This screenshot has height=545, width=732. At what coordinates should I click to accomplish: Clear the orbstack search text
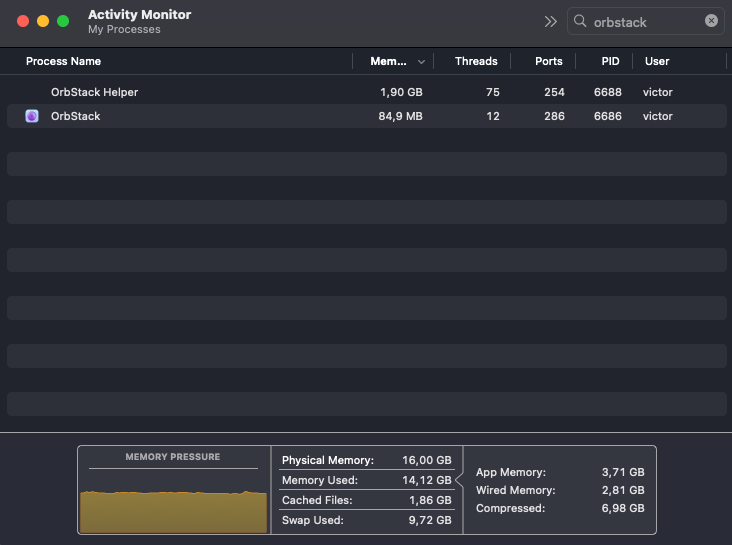coord(711,21)
